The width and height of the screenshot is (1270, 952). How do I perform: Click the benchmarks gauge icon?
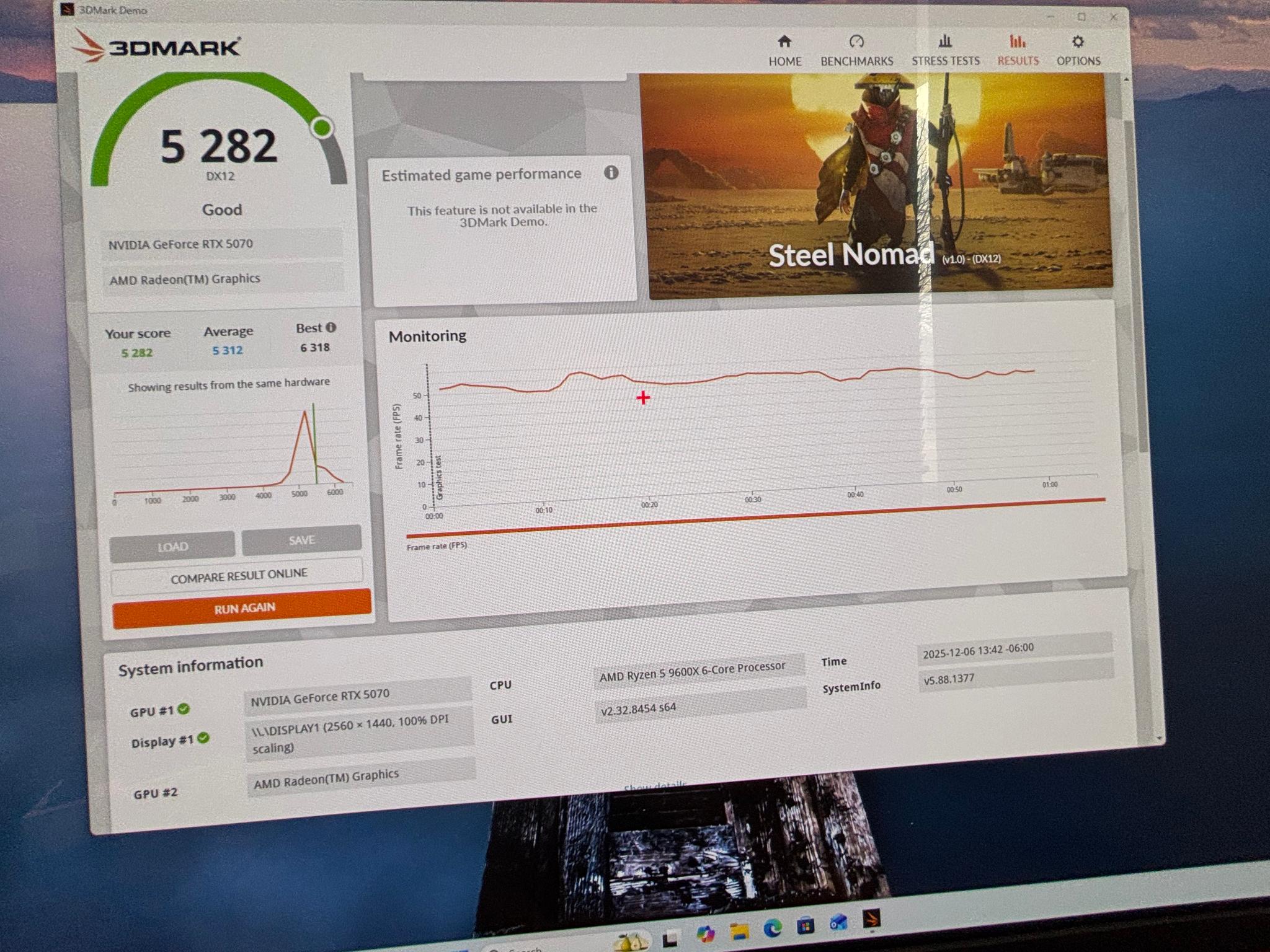[856, 42]
